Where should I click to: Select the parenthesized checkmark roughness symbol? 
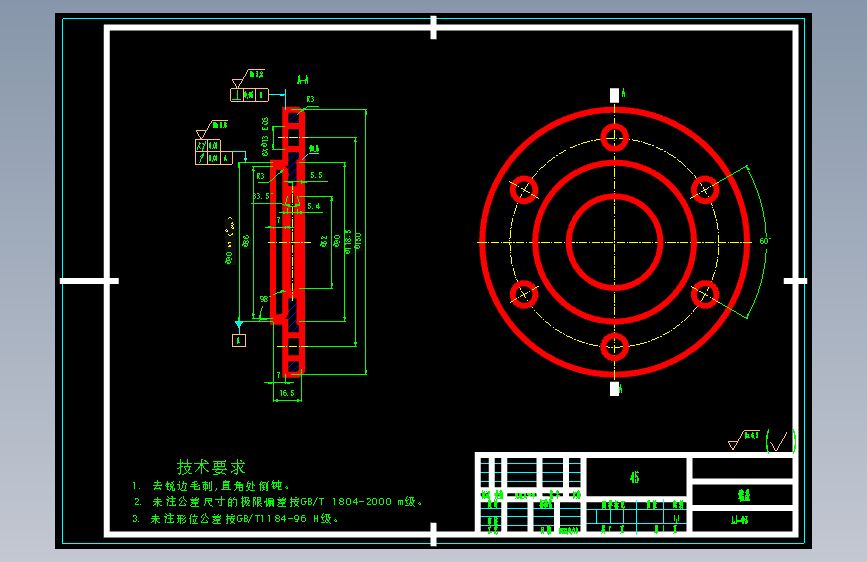[x=780, y=441]
